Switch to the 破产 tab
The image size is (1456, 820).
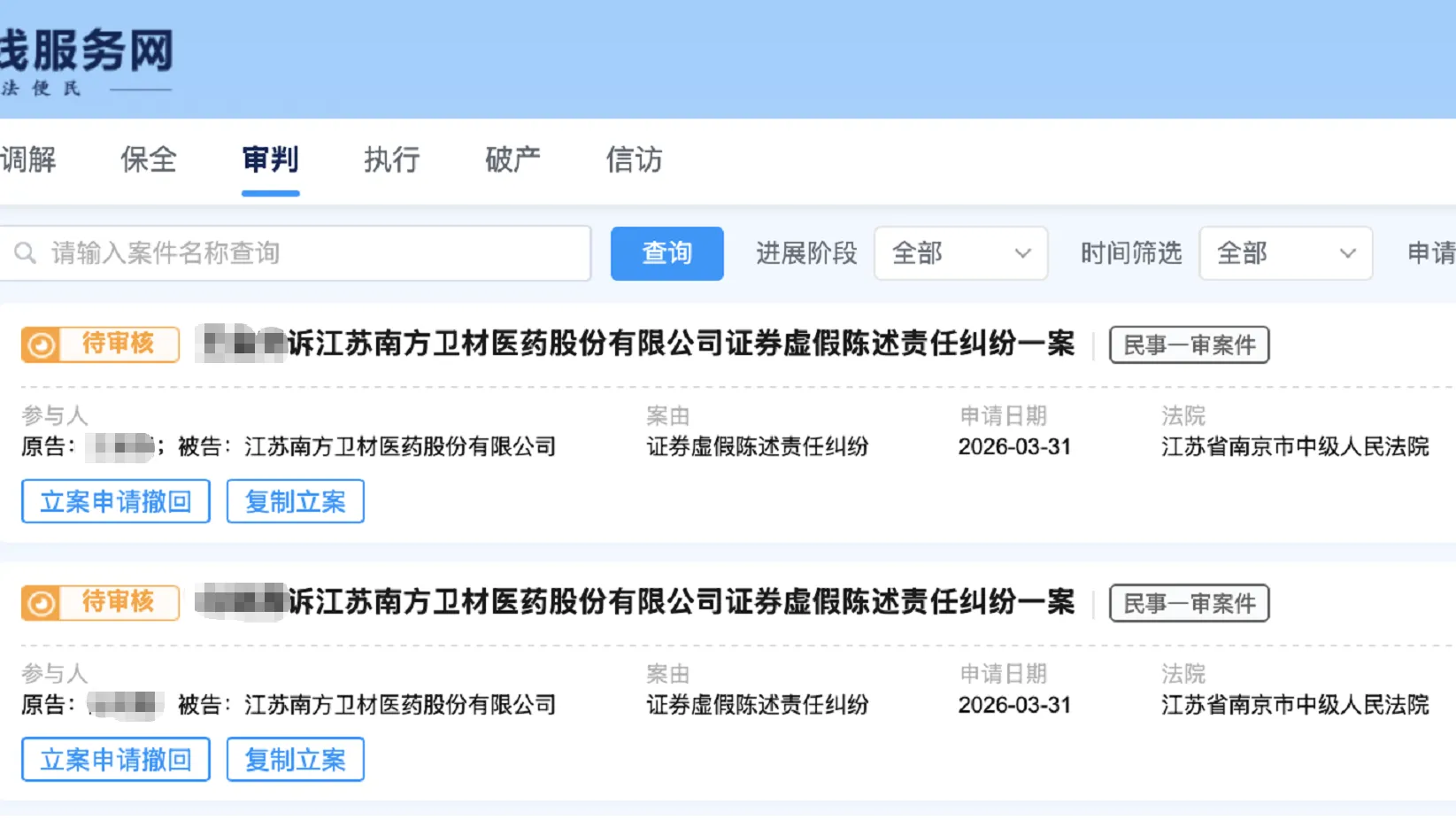512,160
